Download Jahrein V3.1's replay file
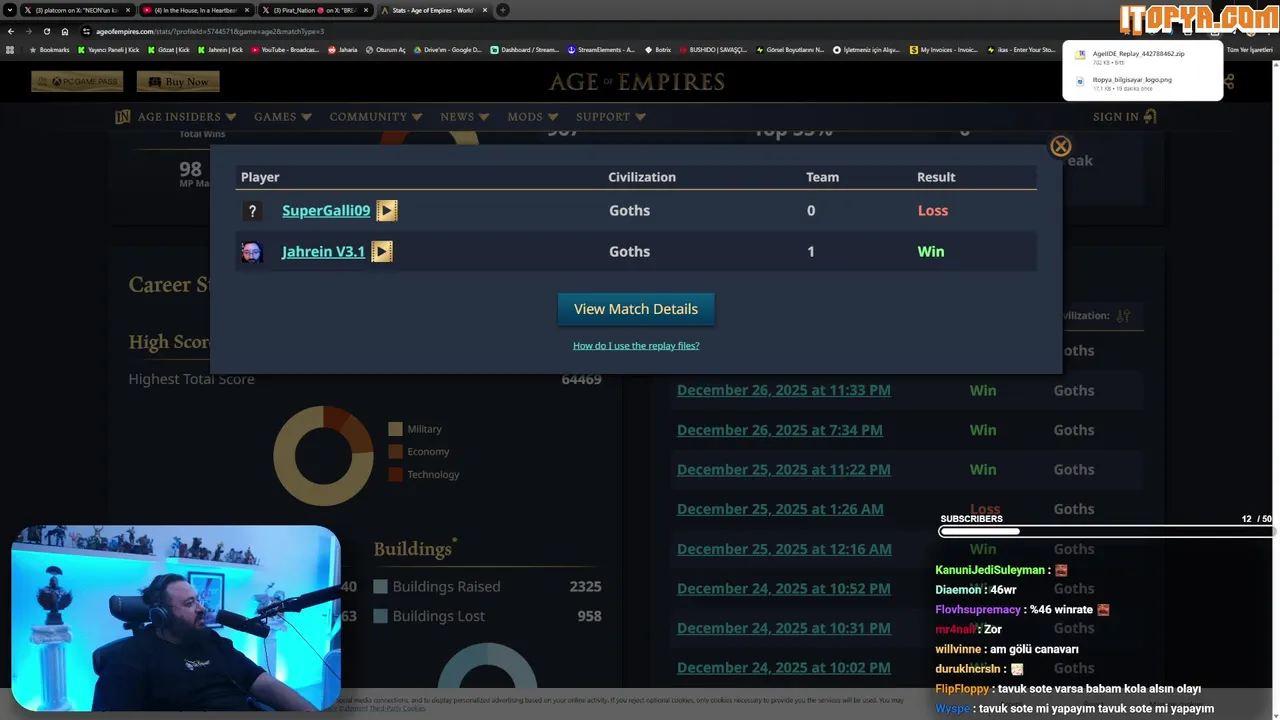 (382, 251)
